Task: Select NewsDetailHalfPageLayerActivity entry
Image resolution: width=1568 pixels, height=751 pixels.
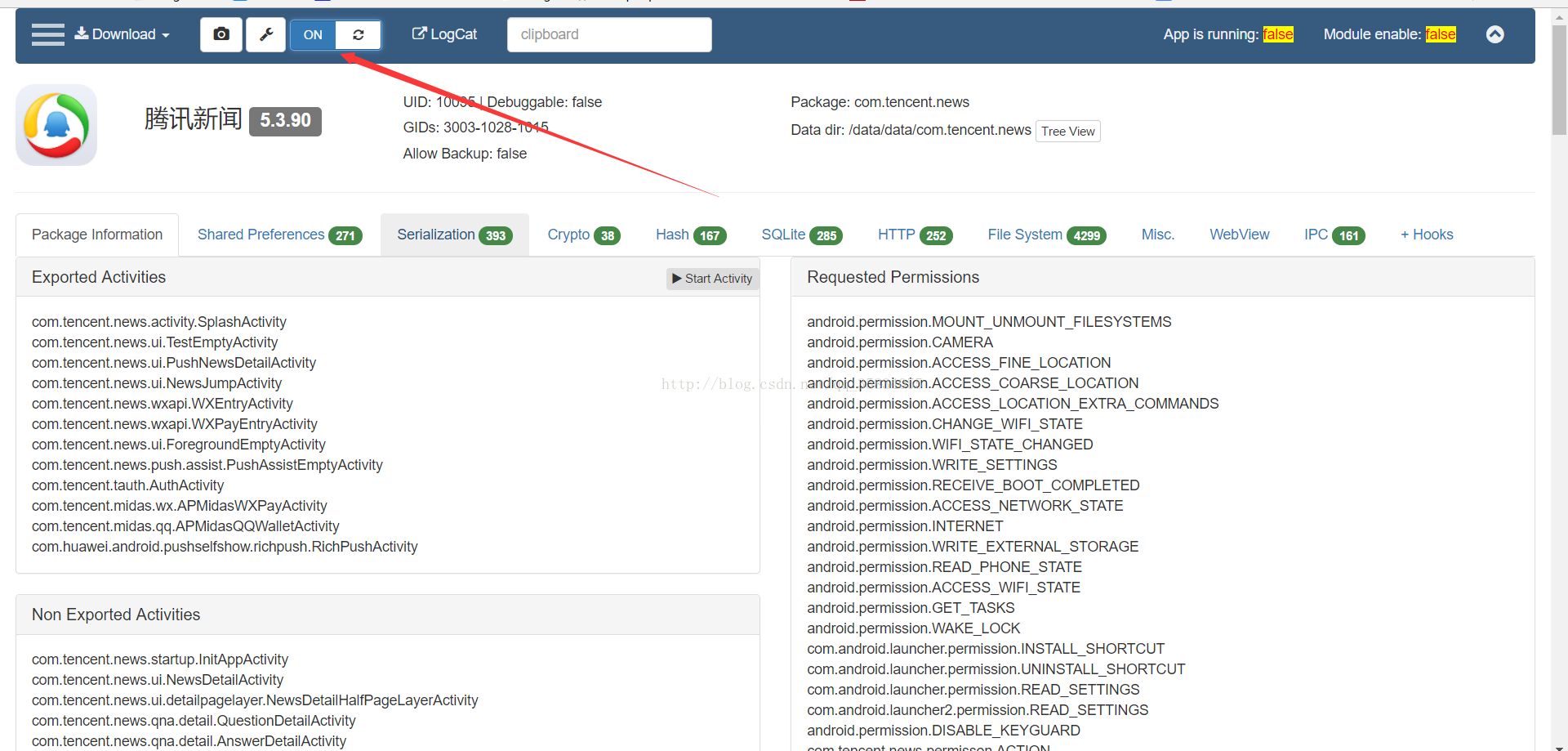Action: (x=255, y=700)
